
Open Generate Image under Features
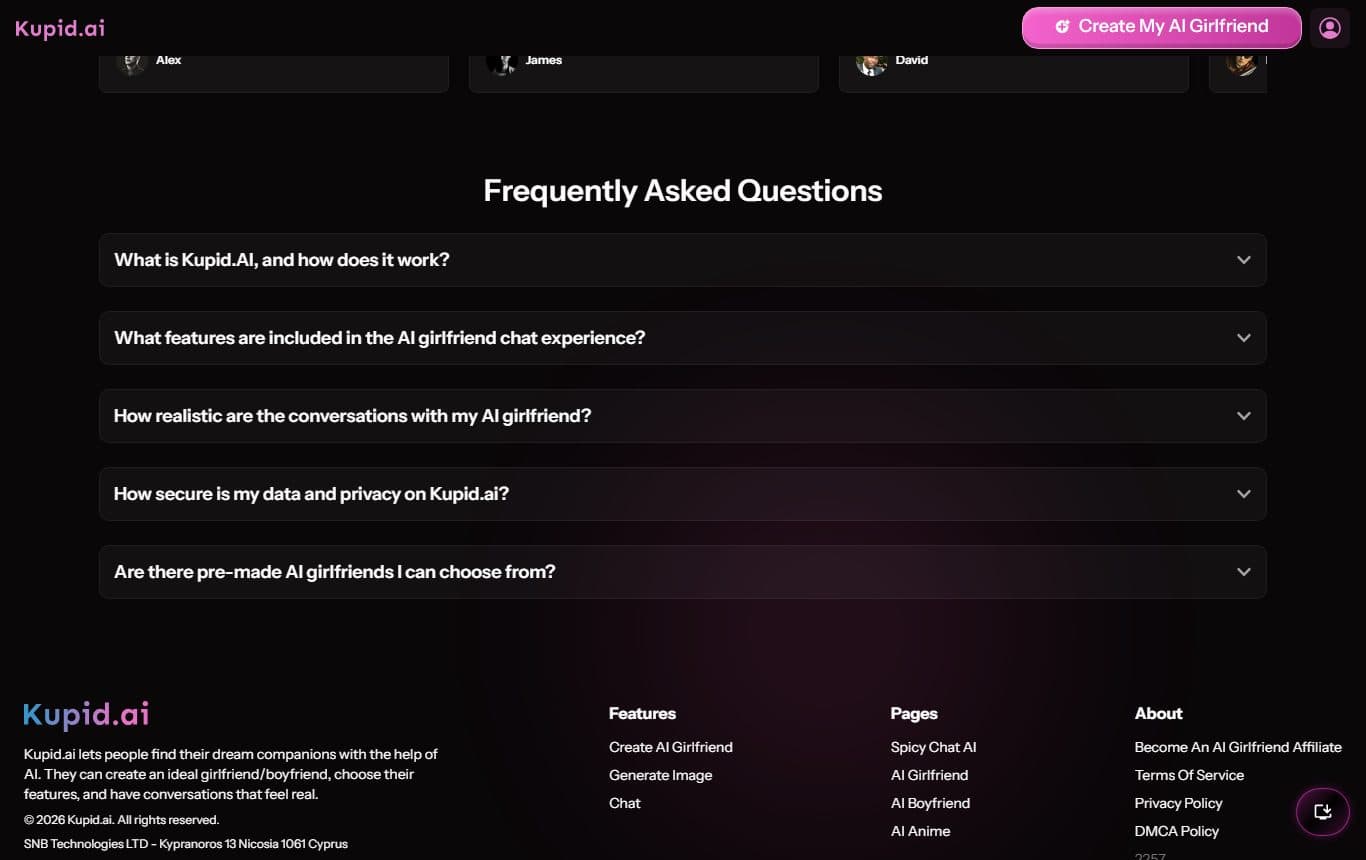pos(660,775)
